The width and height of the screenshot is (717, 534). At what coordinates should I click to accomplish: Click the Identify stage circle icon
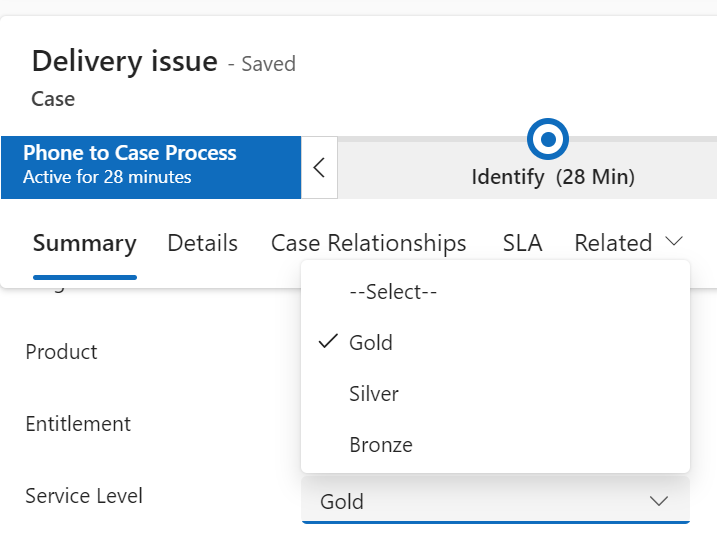click(x=547, y=139)
